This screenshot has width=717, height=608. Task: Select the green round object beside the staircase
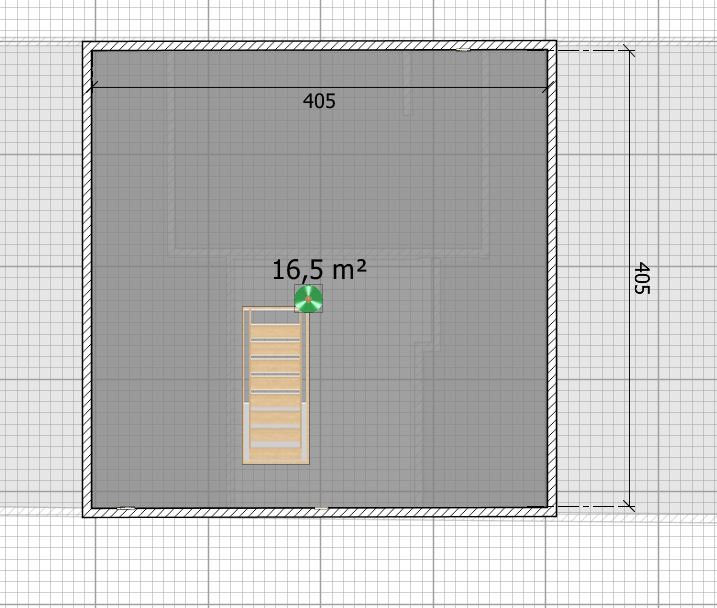[x=308, y=298]
